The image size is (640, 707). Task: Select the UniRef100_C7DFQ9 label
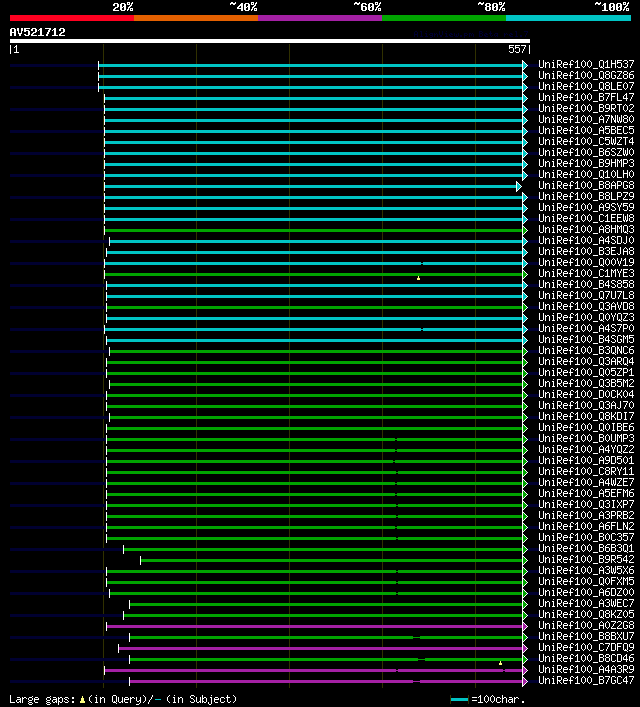pos(586,647)
